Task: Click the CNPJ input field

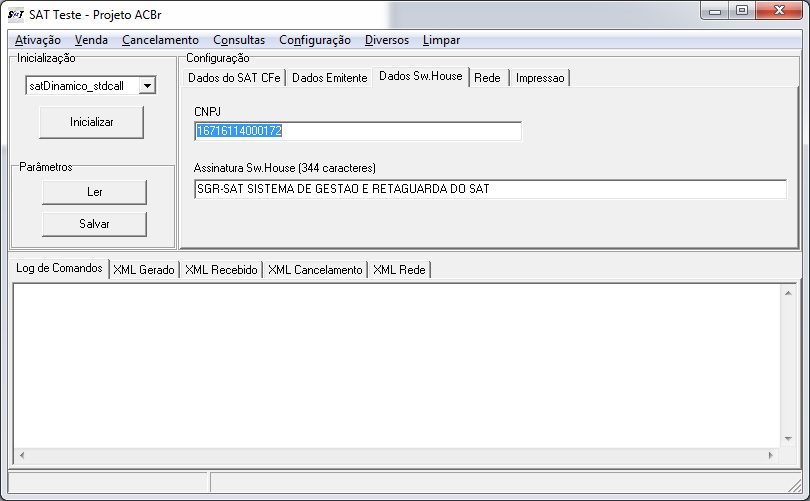Action: click(358, 131)
